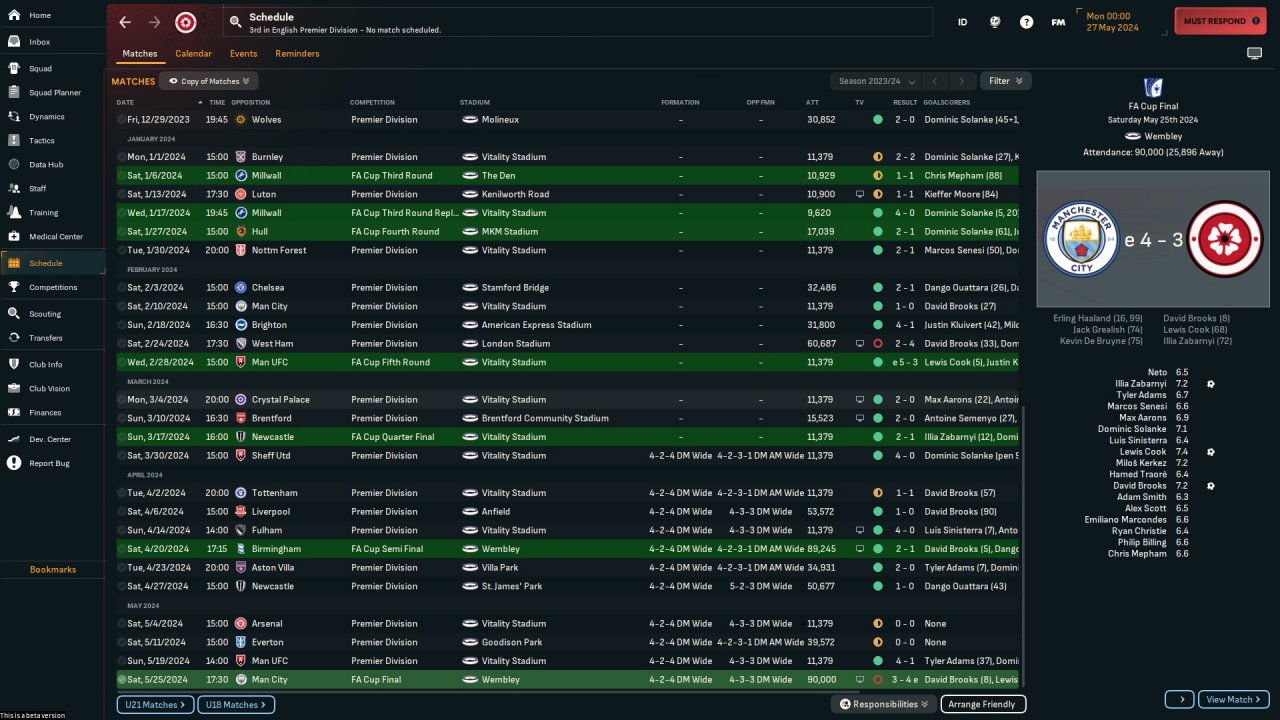The image size is (1280, 720).
Task: Open U21 Matches
Action: (153, 704)
